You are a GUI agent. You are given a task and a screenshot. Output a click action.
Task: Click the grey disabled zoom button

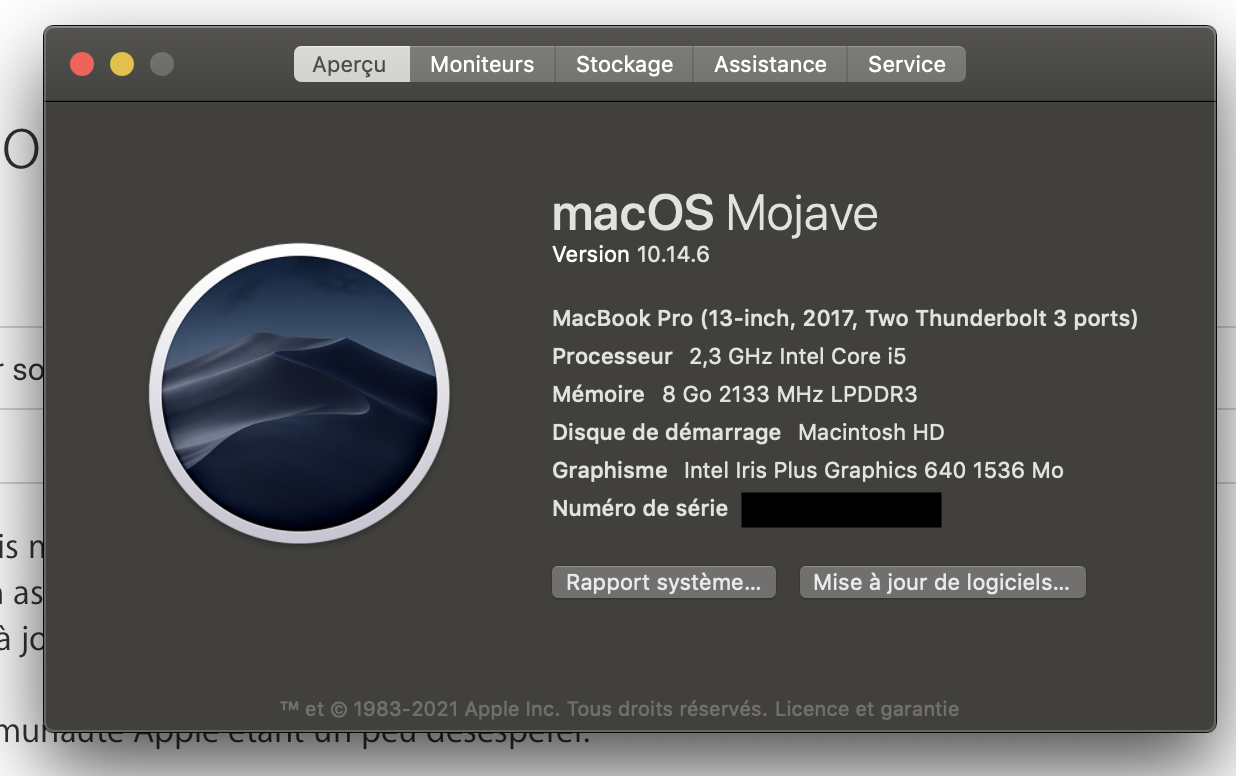point(161,64)
